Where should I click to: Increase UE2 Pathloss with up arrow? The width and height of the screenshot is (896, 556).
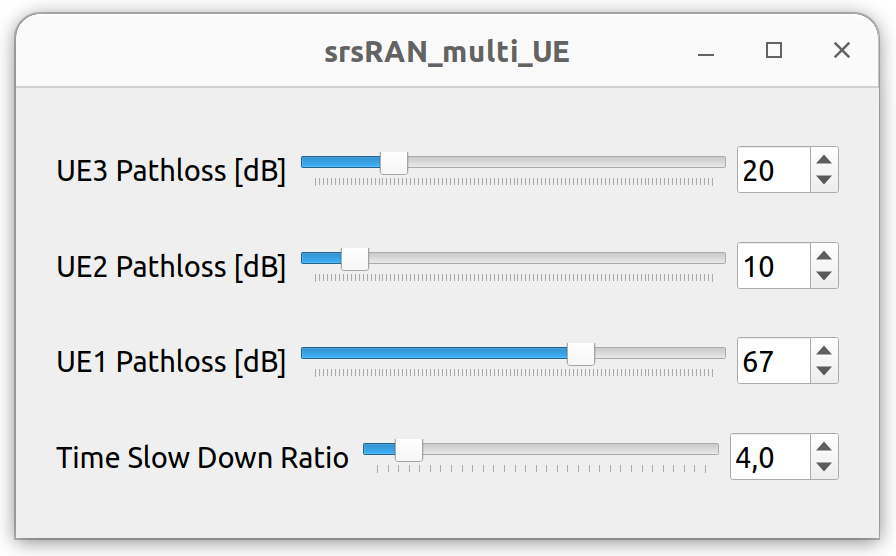pos(823,255)
